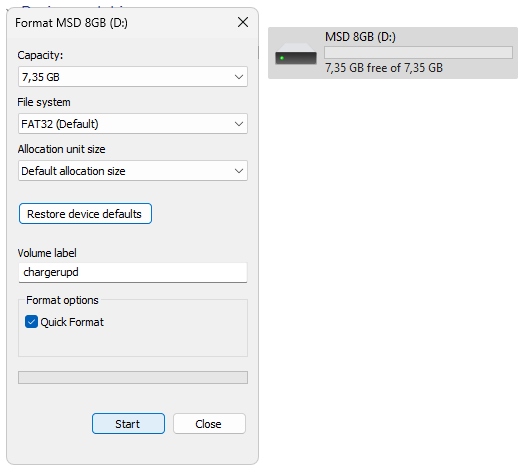Click the MSD 8GB drive usage bar

418,52
